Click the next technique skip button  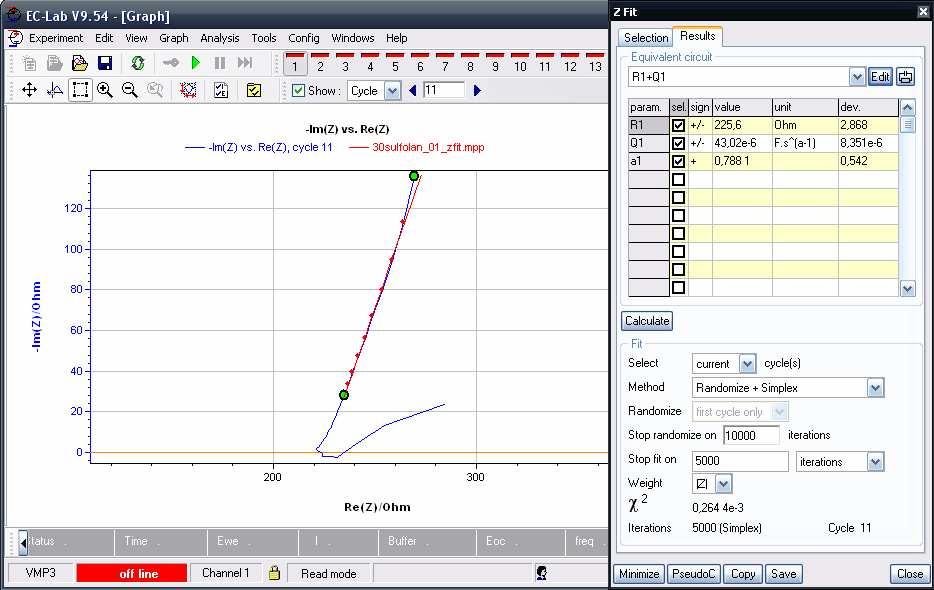[x=245, y=63]
